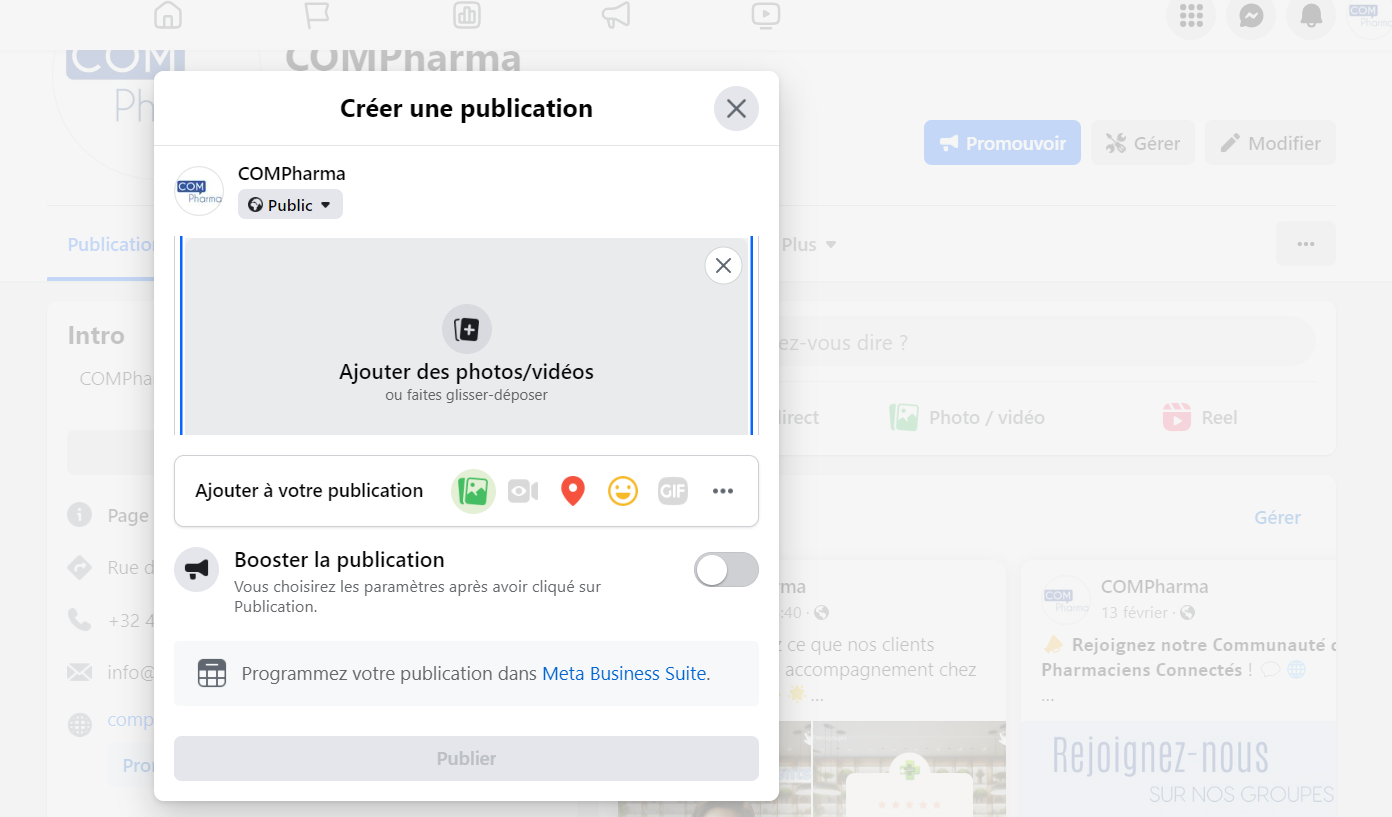The image size is (1392, 817).
Task: Open the apps grid menu icon
Action: point(1191,16)
